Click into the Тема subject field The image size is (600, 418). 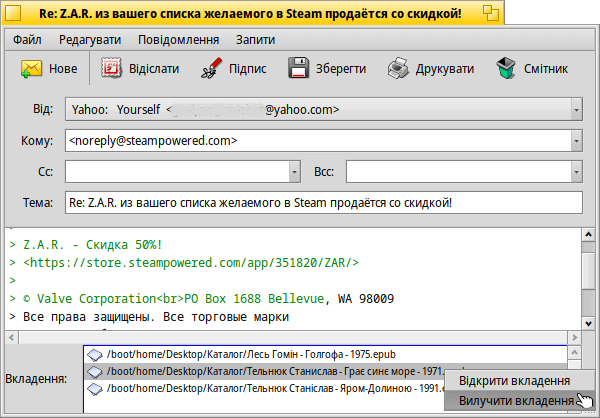pyautogui.click(x=324, y=203)
